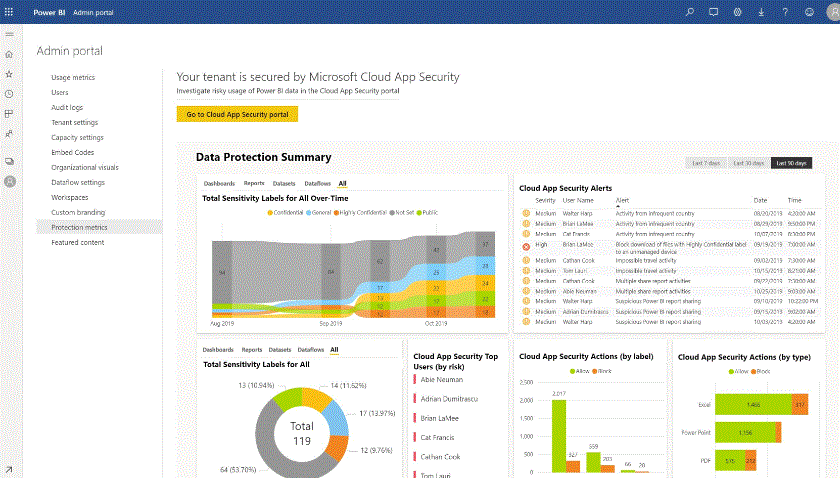Open the app launcher waffle icon
Viewport: 840px width, 478px height.
click(x=9, y=12)
